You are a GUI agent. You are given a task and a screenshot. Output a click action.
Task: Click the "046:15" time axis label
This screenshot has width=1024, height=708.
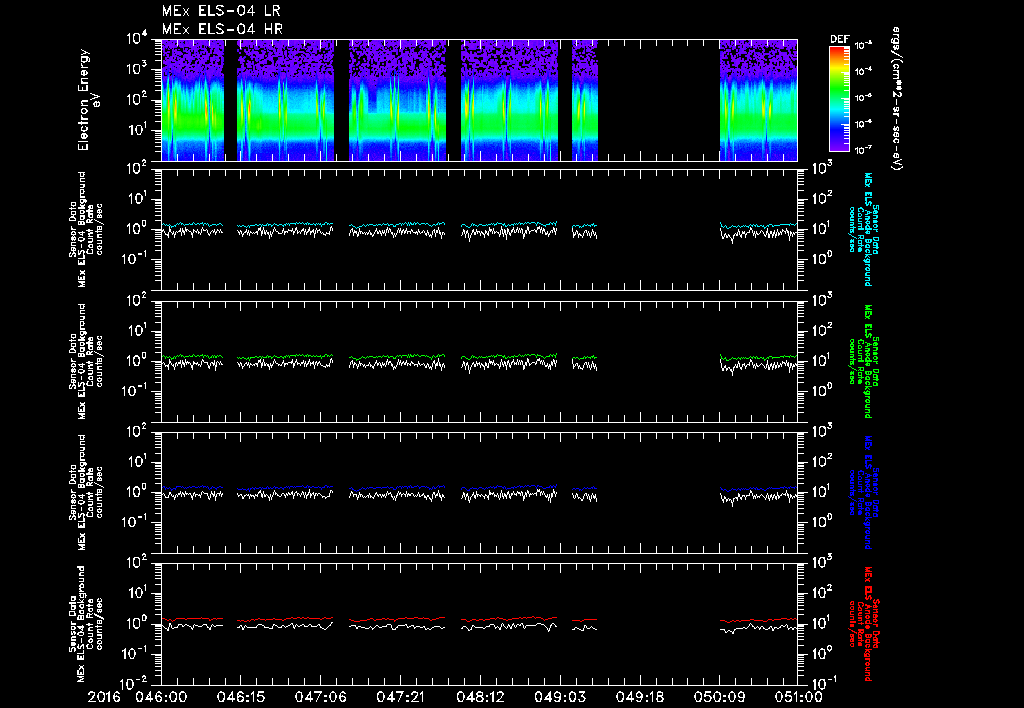(242, 697)
